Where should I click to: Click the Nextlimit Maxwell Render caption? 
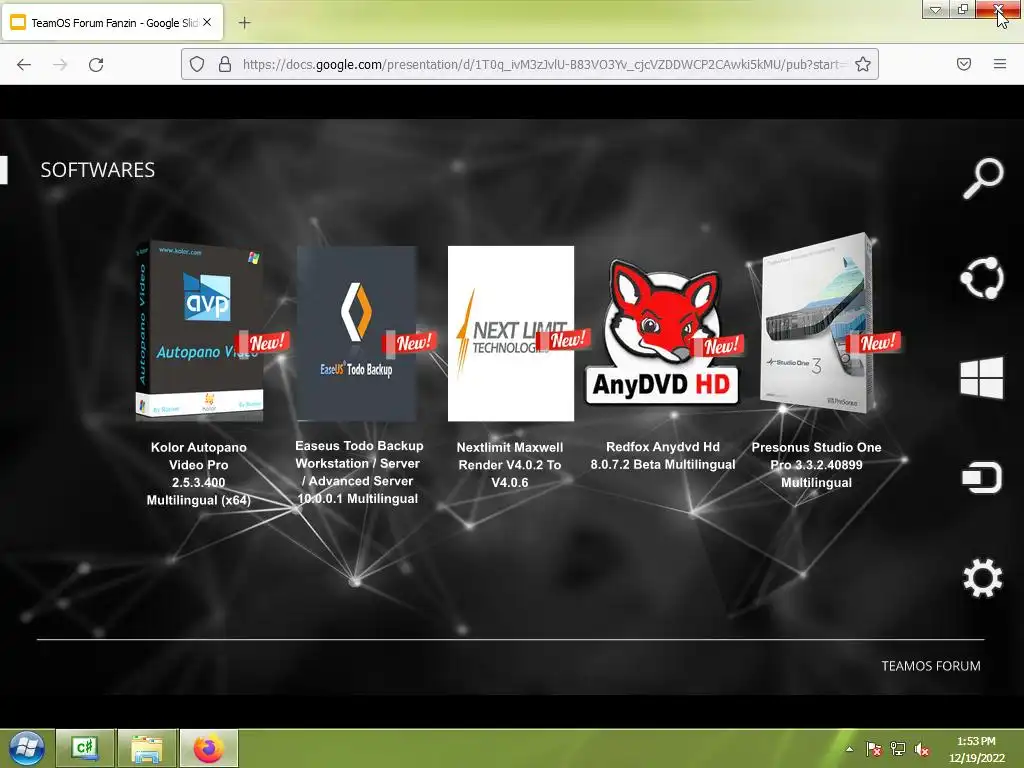click(509, 465)
